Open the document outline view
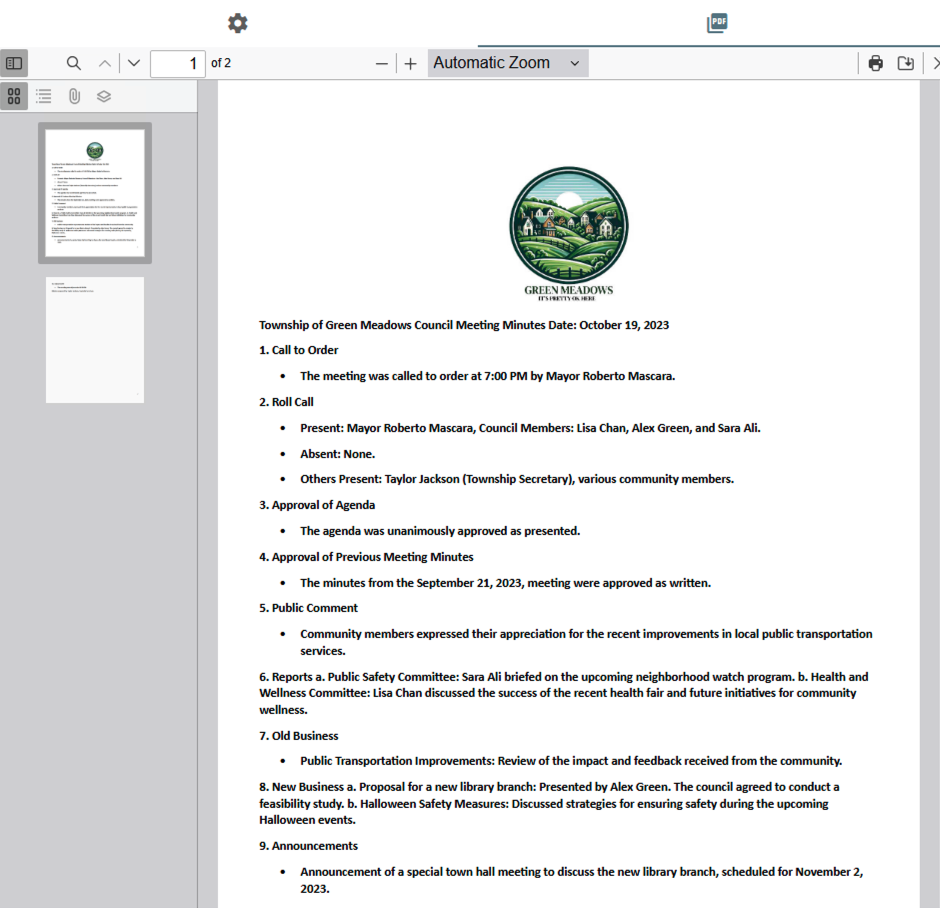Image resolution: width=940 pixels, height=908 pixels. pos(43,96)
